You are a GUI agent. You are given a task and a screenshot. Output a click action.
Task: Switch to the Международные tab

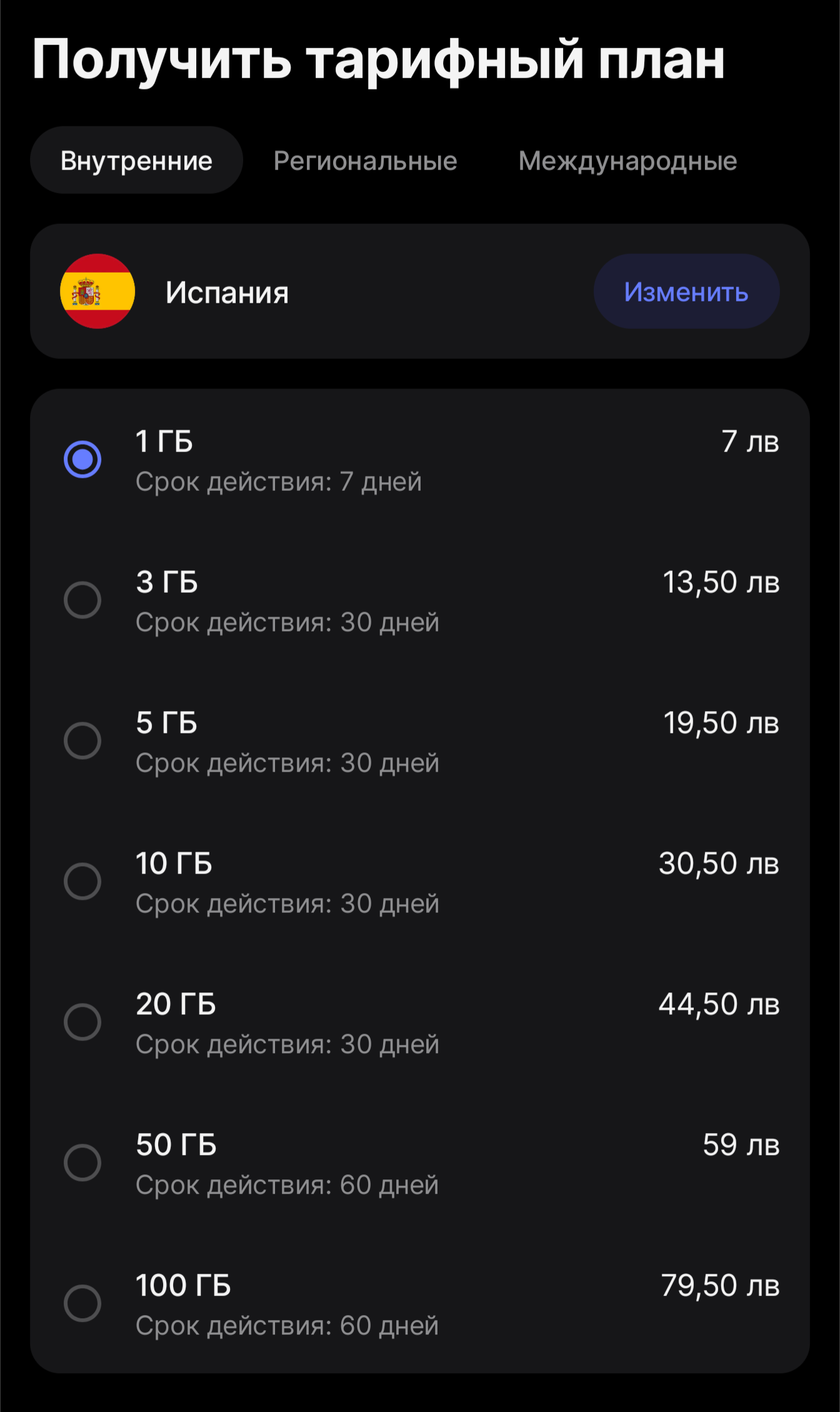[627, 161]
